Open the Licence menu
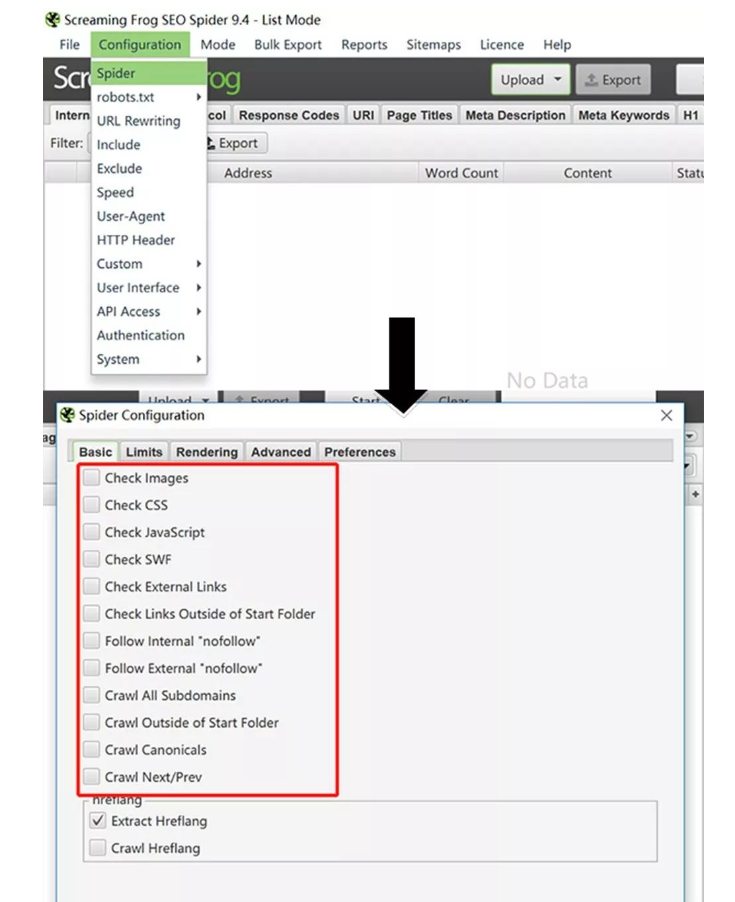 (x=502, y=45)
